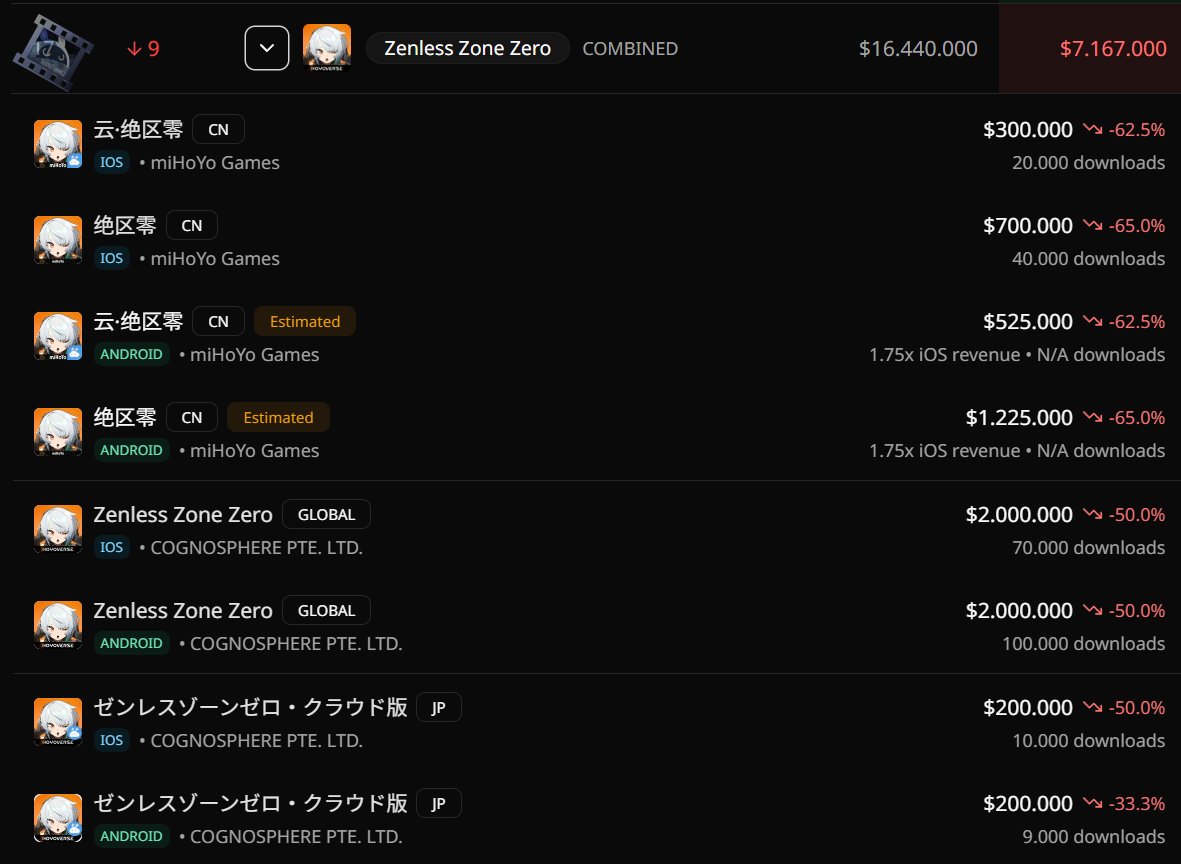Click the 70.000 downloads text
This screenshot has height=864, width=1181.
click(1088, 548)
